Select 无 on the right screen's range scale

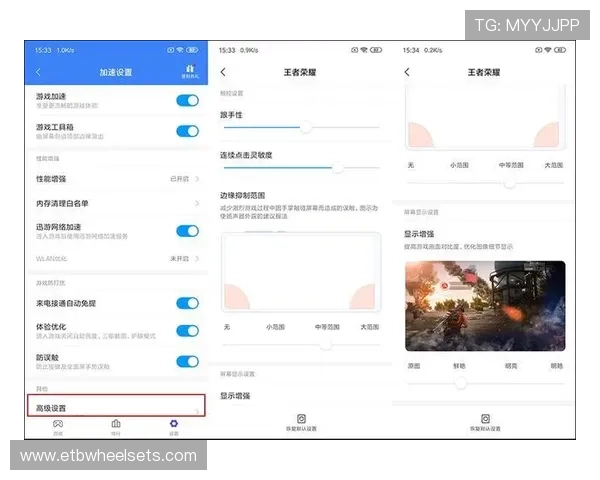coord(411,165)
